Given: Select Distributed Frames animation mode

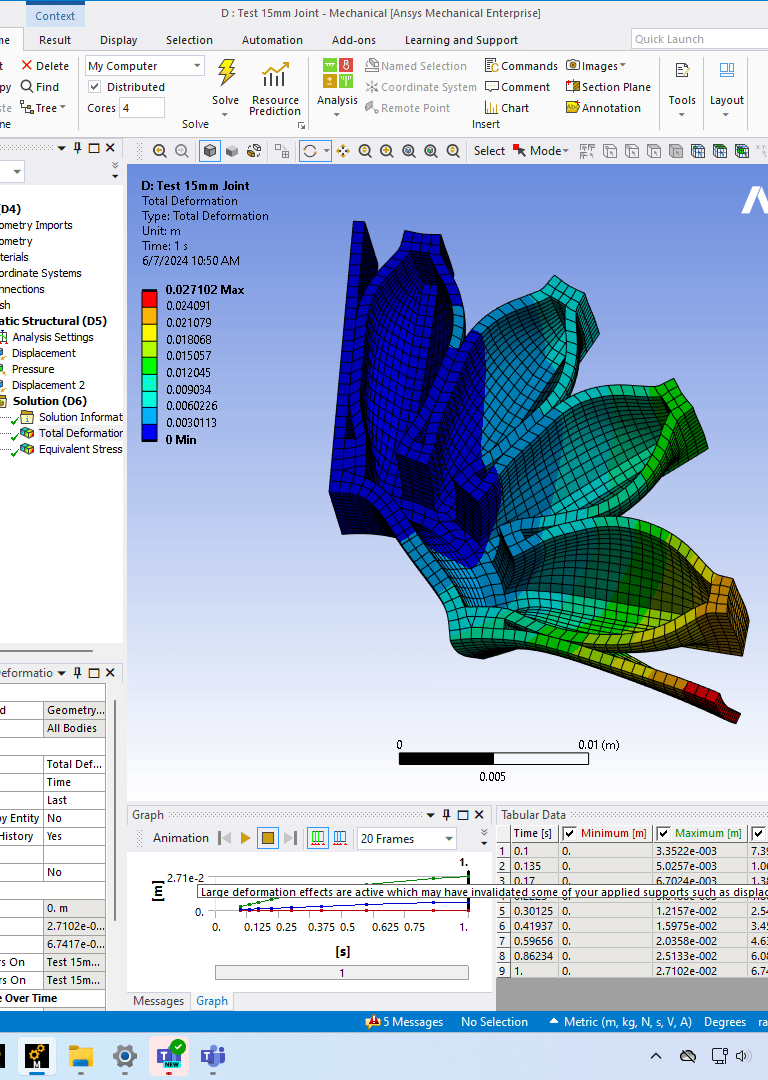Looking at the screenshot, I should click(318, 838).
